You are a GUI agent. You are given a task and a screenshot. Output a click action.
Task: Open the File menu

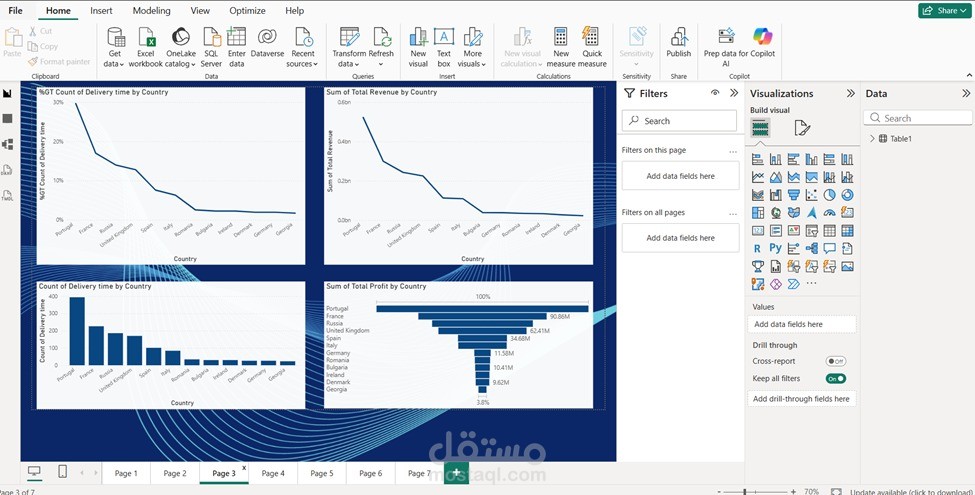(16, 11)
